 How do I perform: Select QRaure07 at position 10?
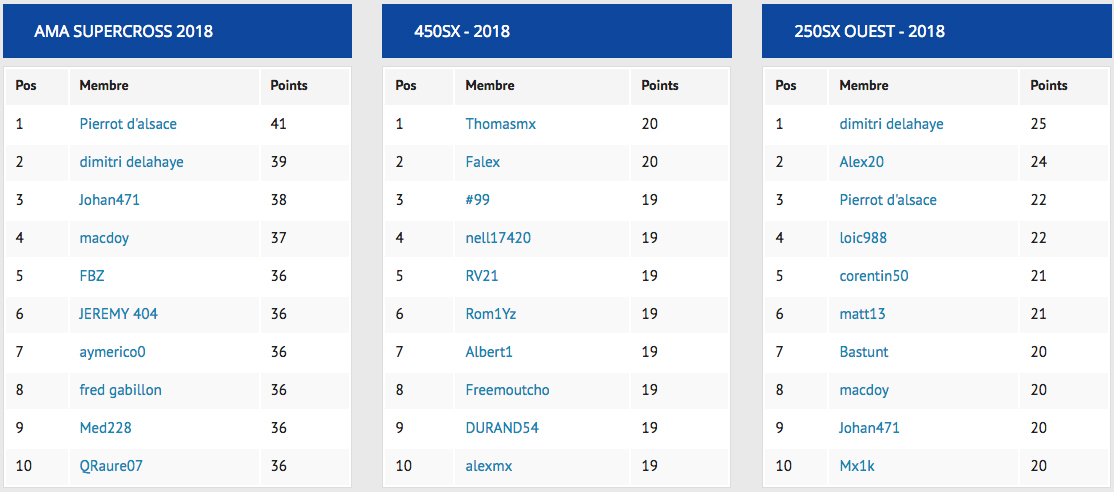coord(111,466)
